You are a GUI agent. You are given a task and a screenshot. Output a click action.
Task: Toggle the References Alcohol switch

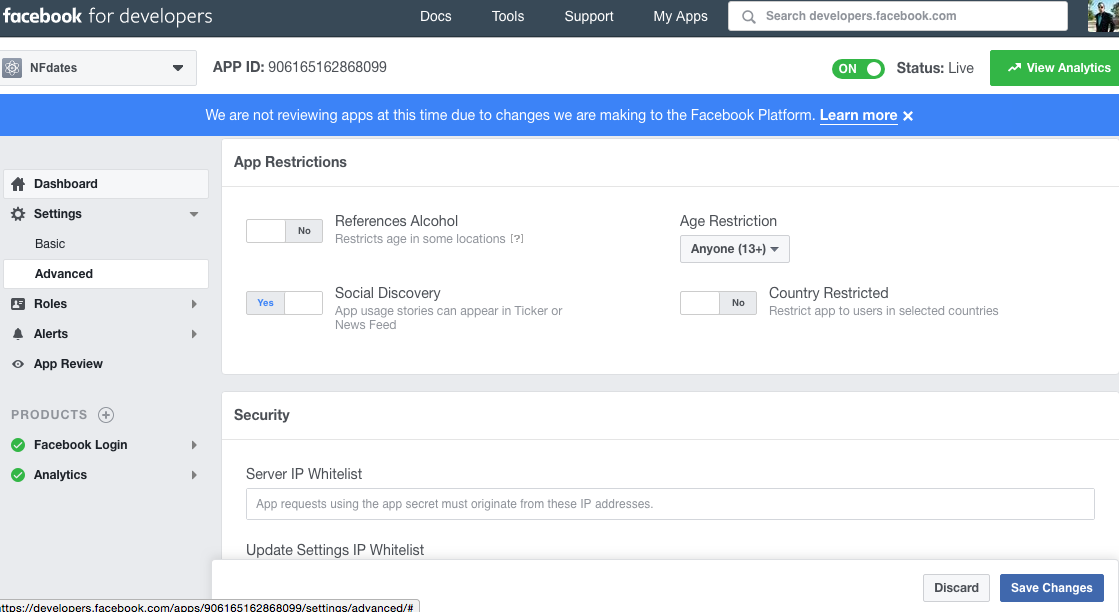(x=284, y=230)
